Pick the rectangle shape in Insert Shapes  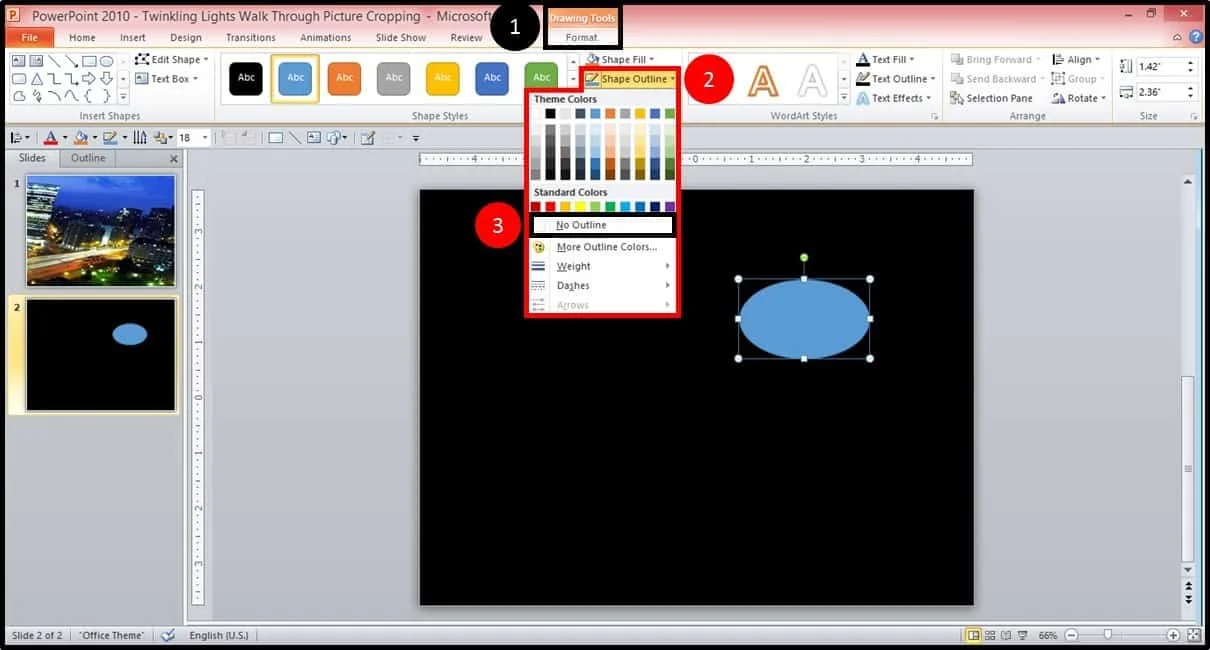[x=89, y=61]
